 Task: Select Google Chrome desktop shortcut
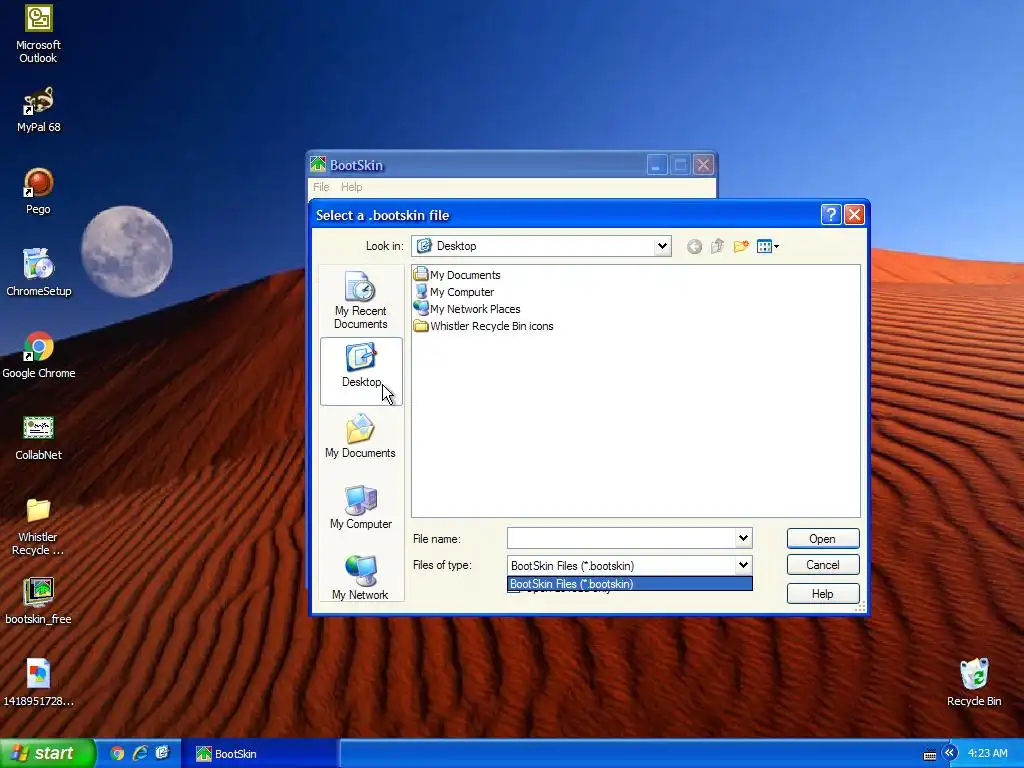38,355
